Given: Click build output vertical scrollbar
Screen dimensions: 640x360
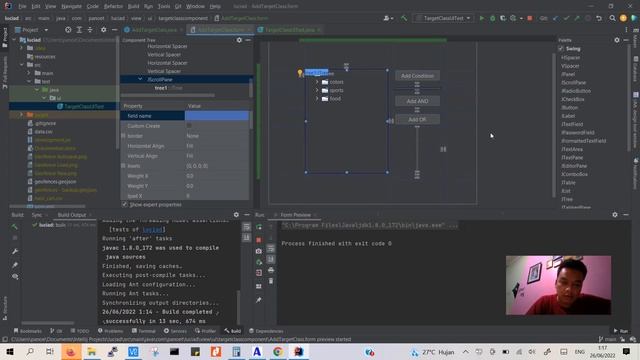Looking at the screenshot, I should coord(238,307).
